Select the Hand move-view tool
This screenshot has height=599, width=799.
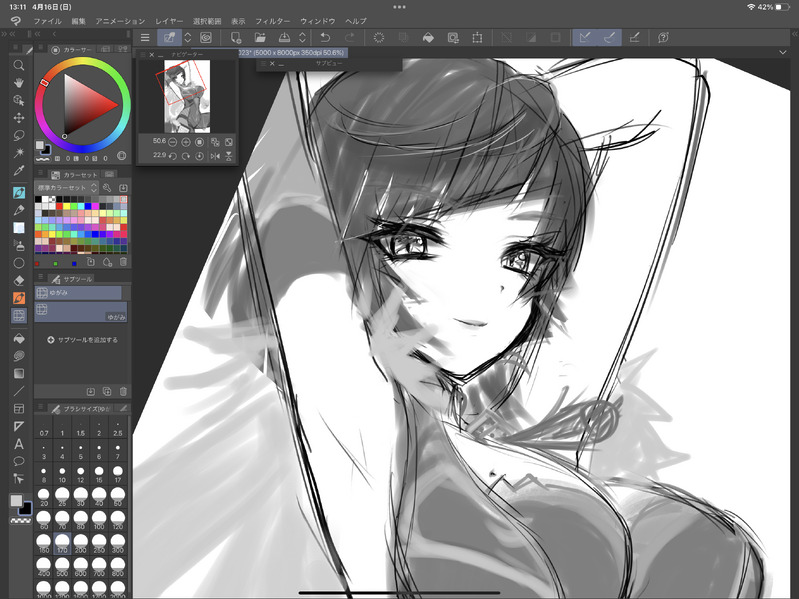(19, 83)
